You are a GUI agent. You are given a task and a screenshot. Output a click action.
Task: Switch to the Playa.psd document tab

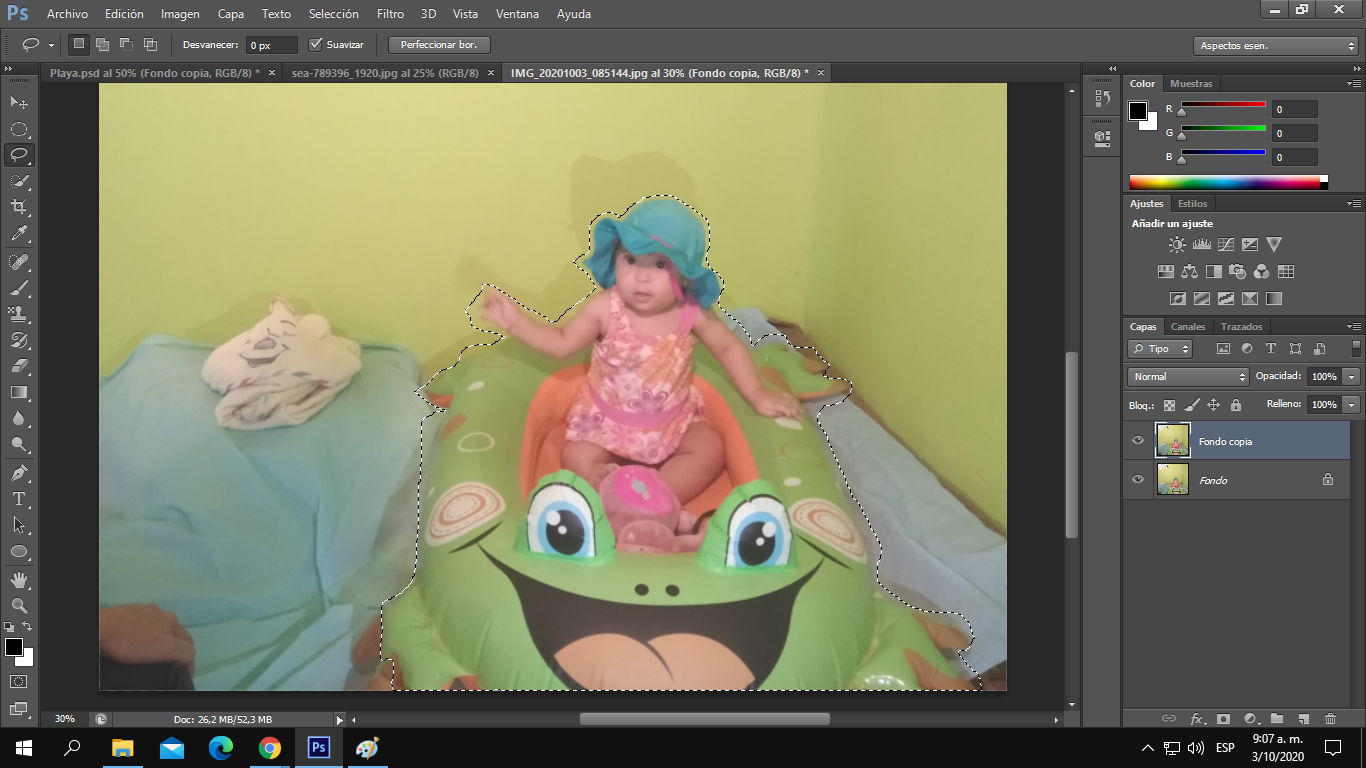pos(155,73)
